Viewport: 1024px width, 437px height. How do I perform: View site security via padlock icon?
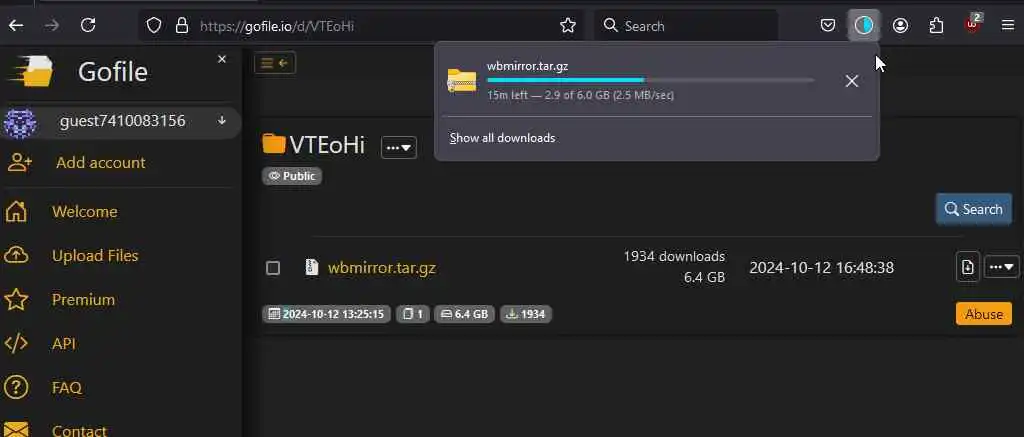coord(182,25)
